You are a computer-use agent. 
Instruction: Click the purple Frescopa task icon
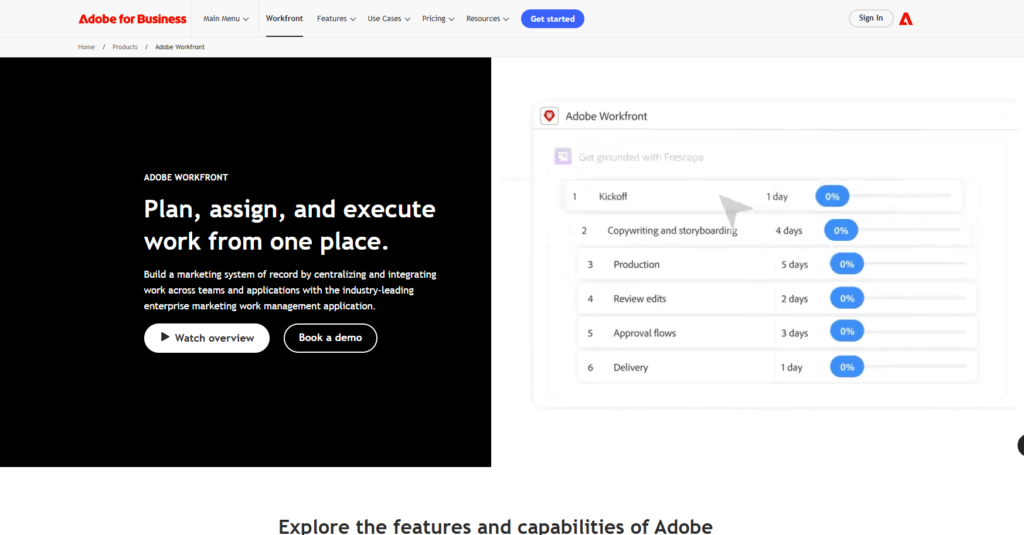pos(563,157)
